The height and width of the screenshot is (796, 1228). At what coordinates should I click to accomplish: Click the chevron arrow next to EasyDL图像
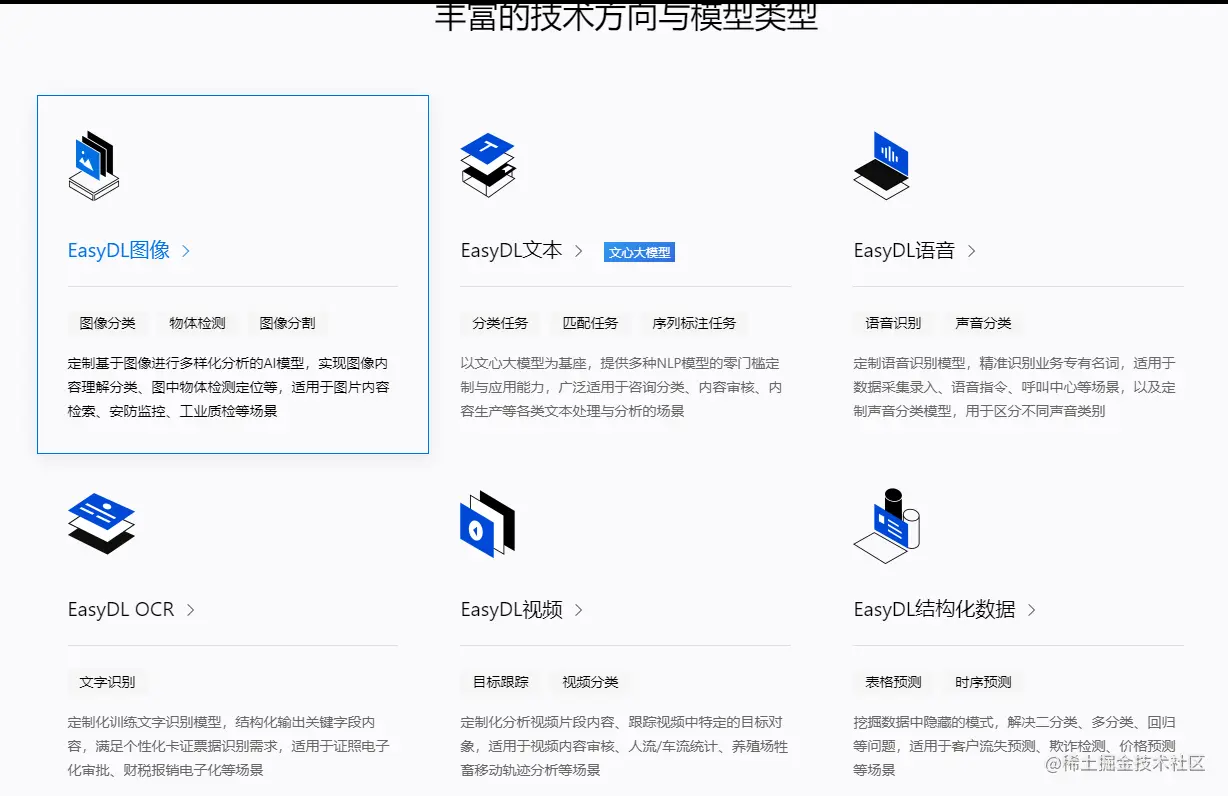point(186,251)
